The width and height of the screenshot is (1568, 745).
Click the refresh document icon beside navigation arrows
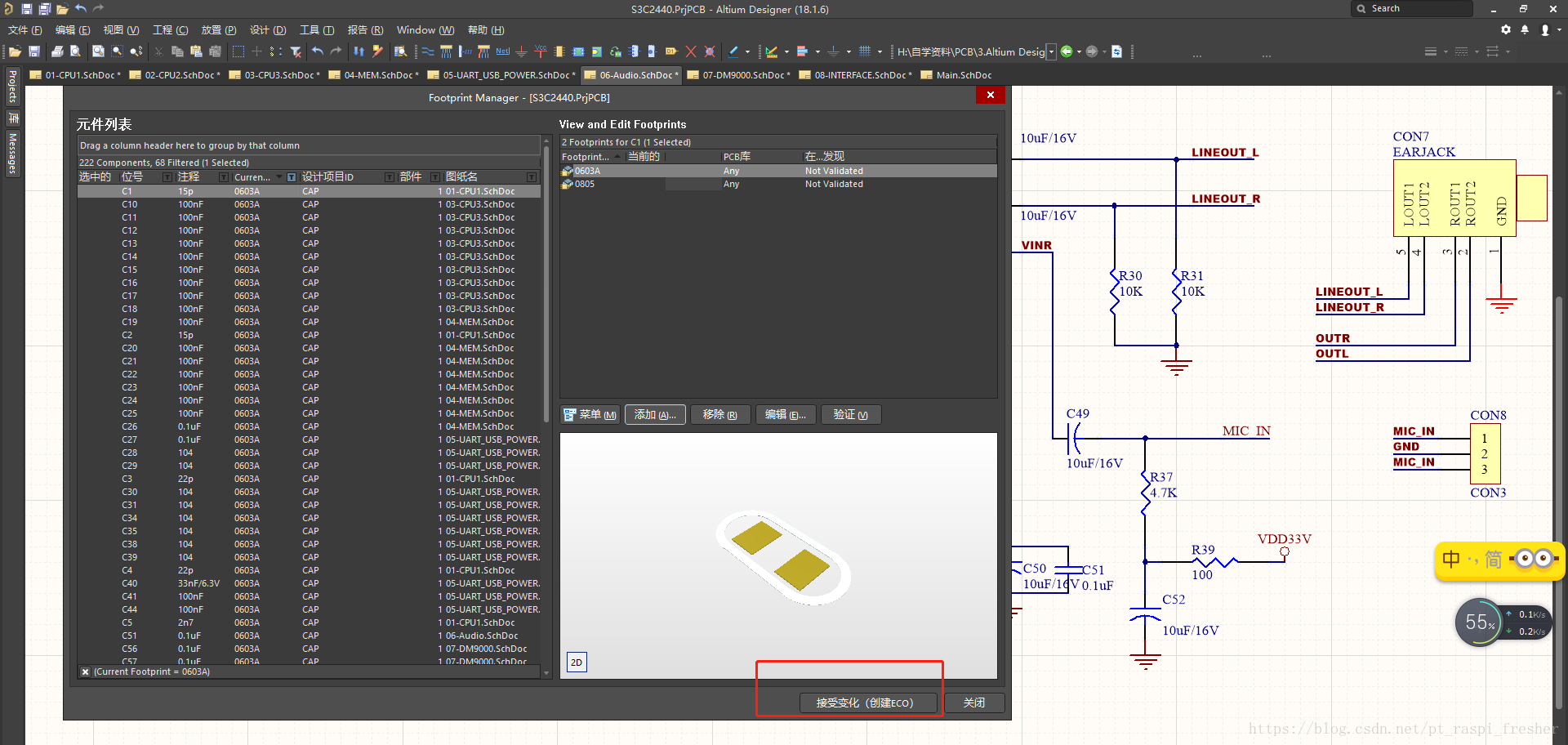(1117, 51)
